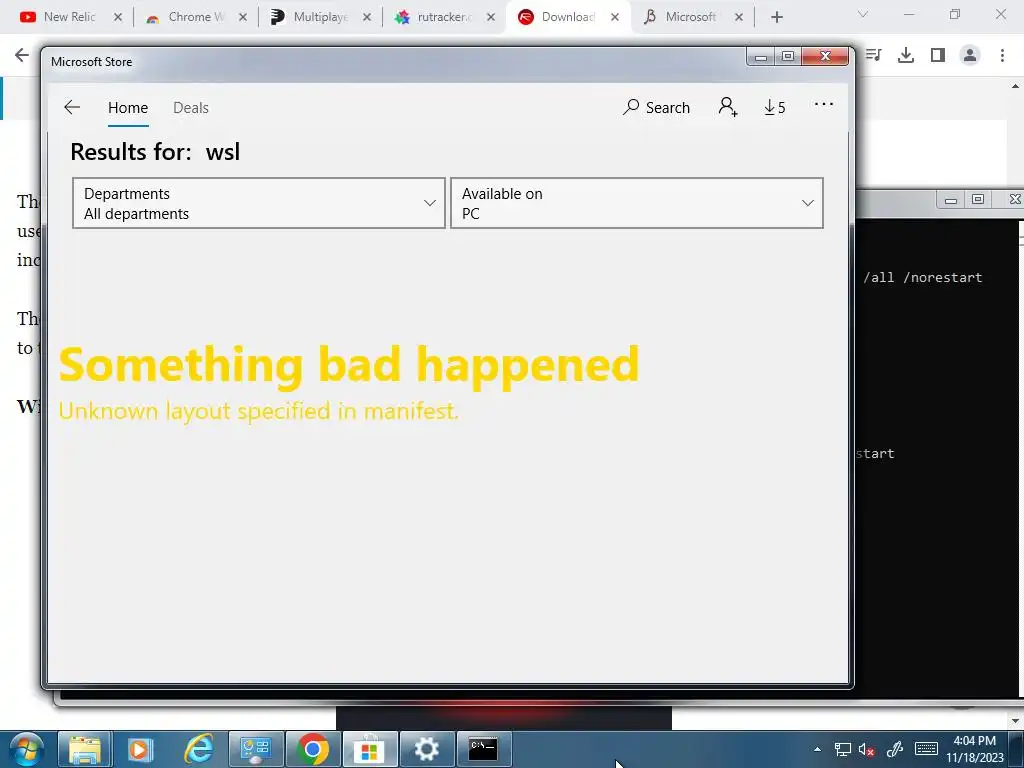
Task: Expand the Available on PC dropdown
Action: click(x=637, y=203)
